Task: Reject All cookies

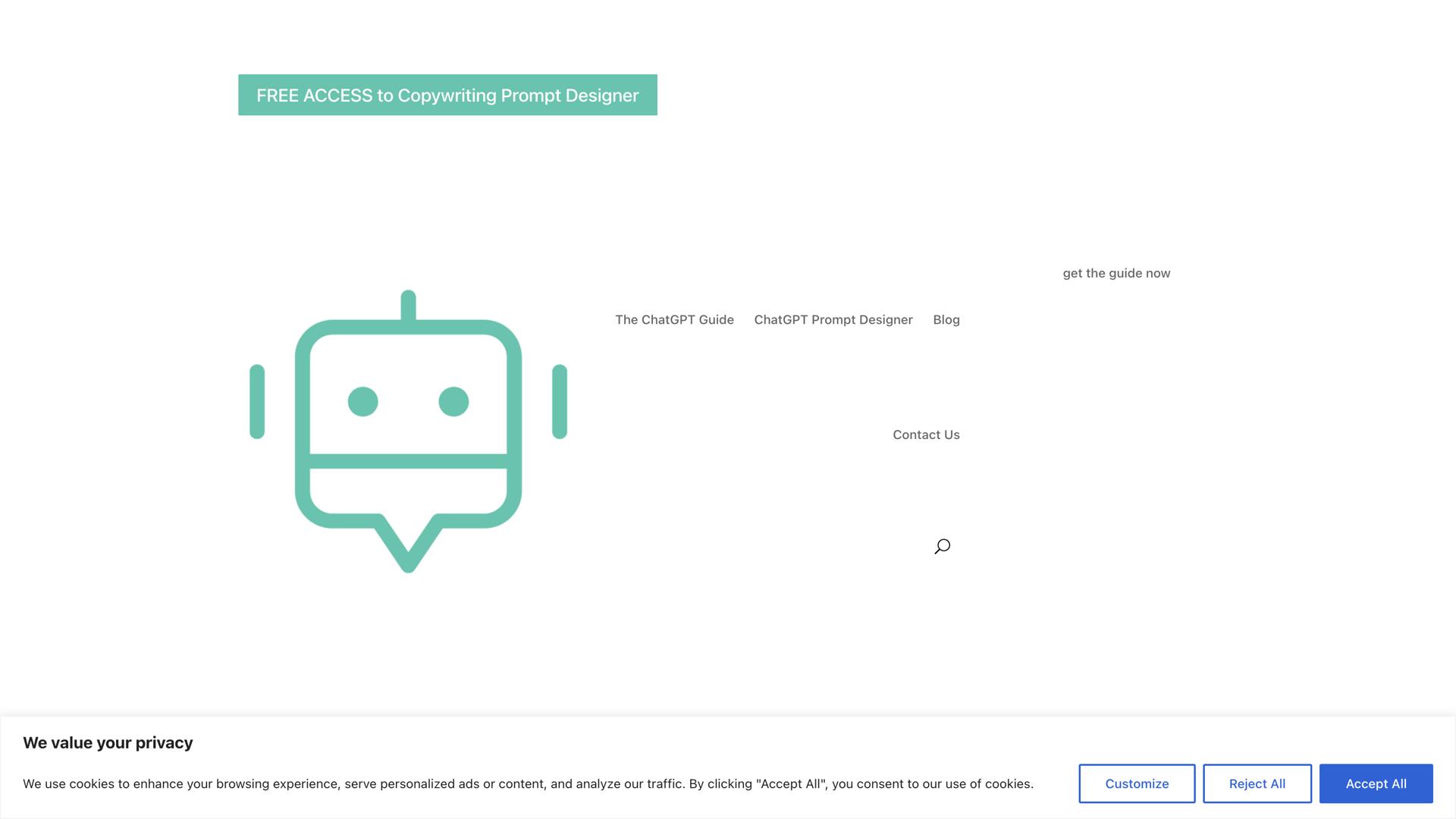Action: click(x=1257, y=783)
